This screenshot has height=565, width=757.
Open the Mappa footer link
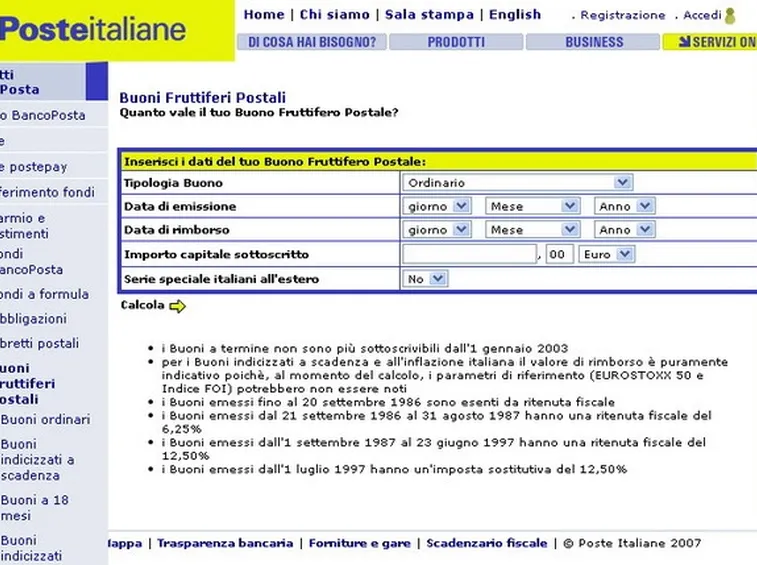click(x=126, y=543)
